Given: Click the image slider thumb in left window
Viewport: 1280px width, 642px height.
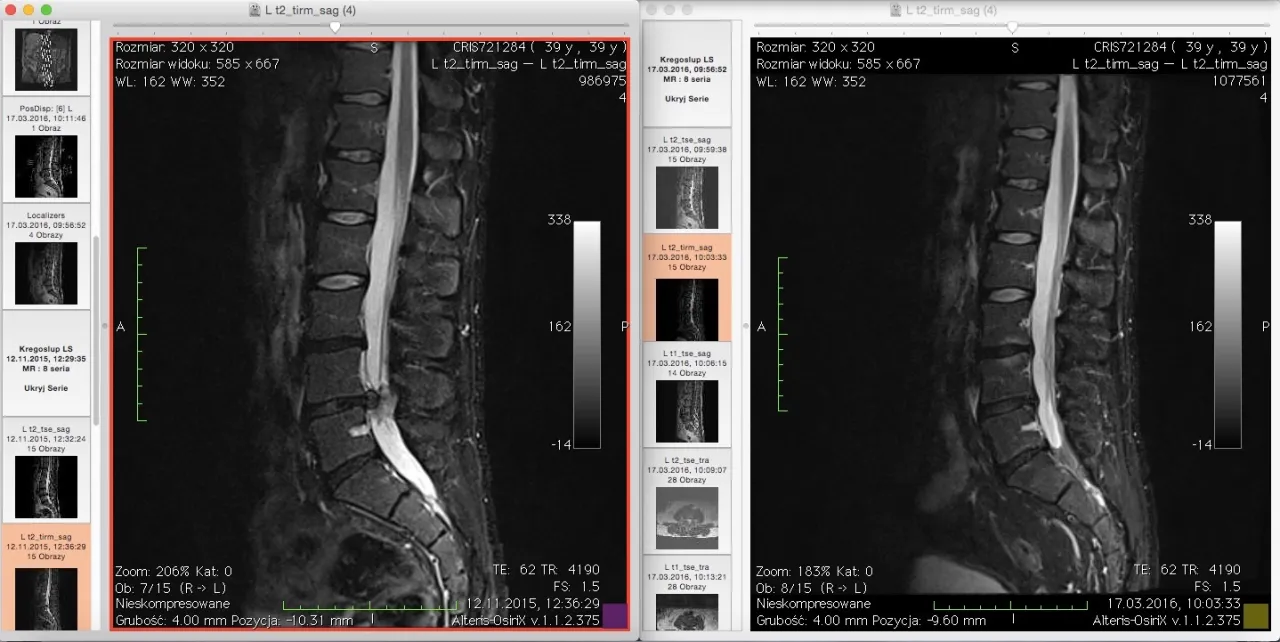Looking at the screenshot, I should coord(335,27).
